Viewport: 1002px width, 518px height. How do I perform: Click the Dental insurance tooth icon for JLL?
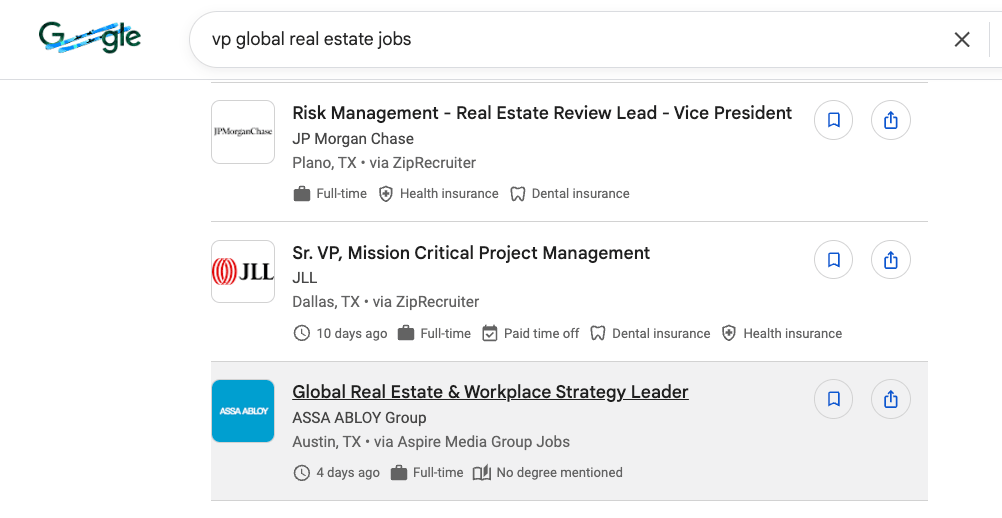pos(598,333)
